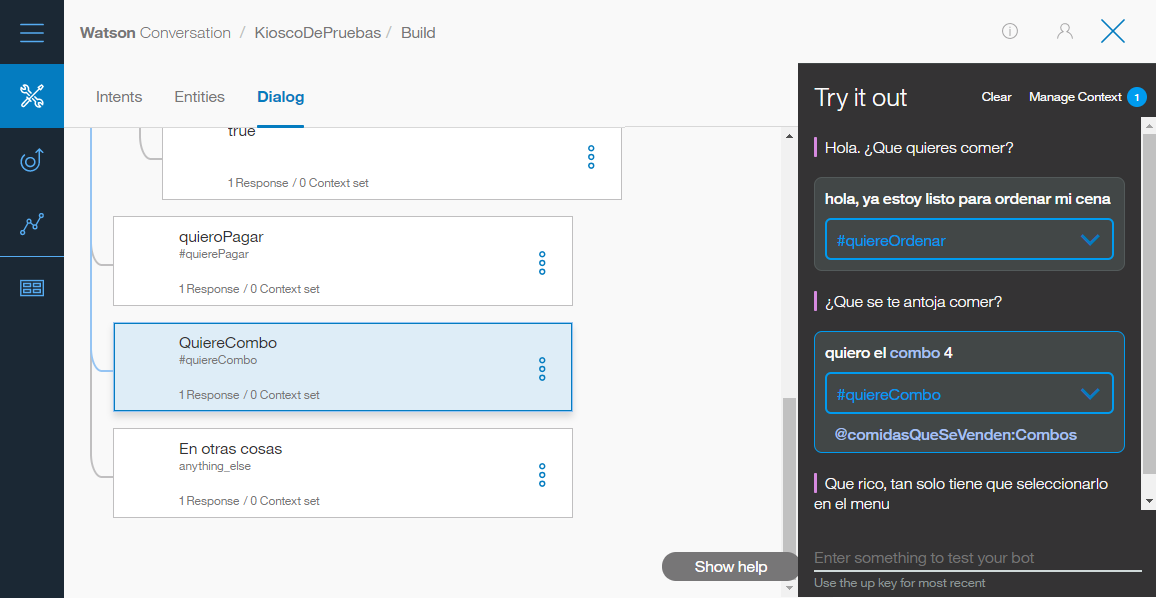Click the anything_else condition text
Image resolution: width=1156 pixels, height=598 pixels.
215,466
